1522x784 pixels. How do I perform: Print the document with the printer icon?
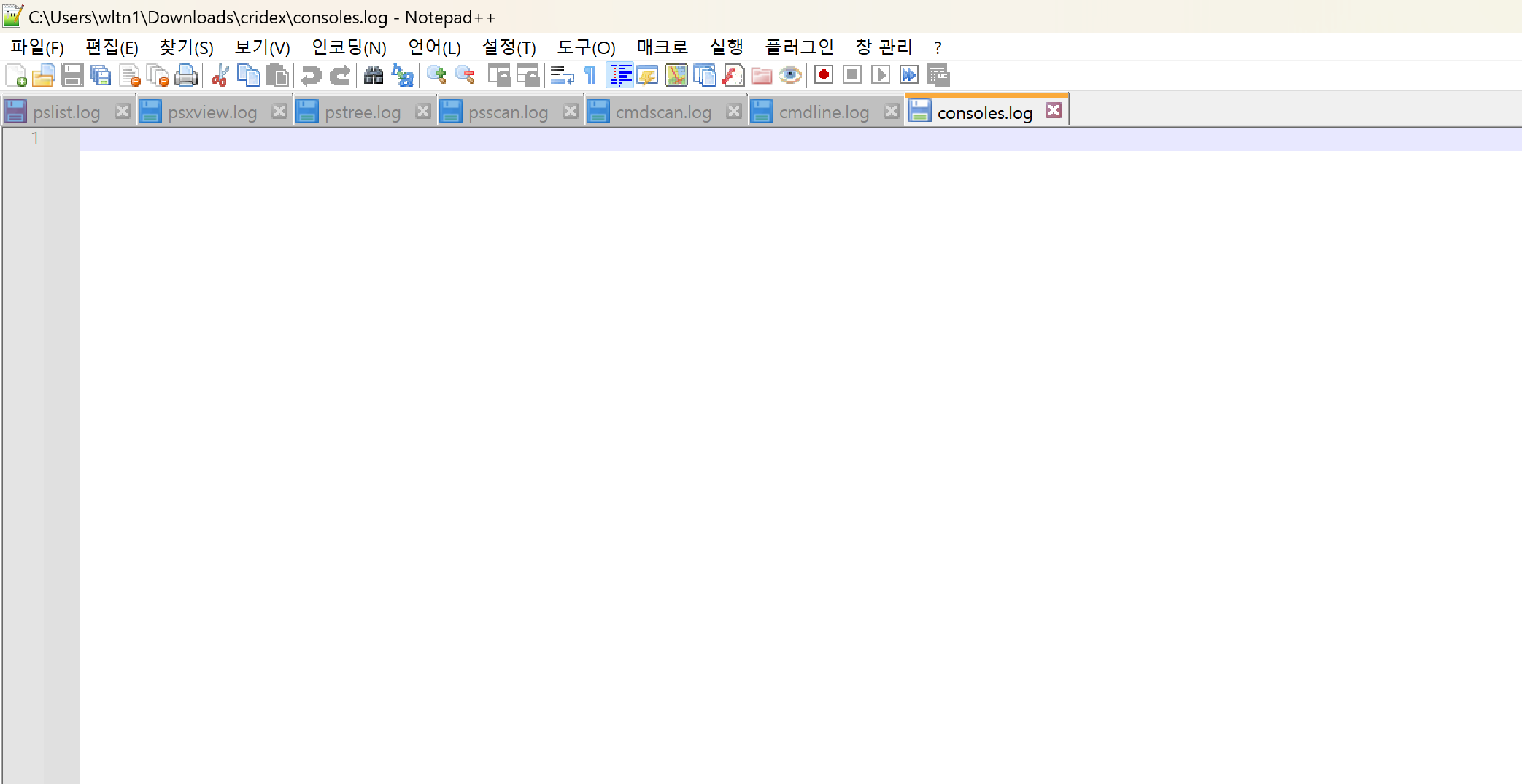186,75
